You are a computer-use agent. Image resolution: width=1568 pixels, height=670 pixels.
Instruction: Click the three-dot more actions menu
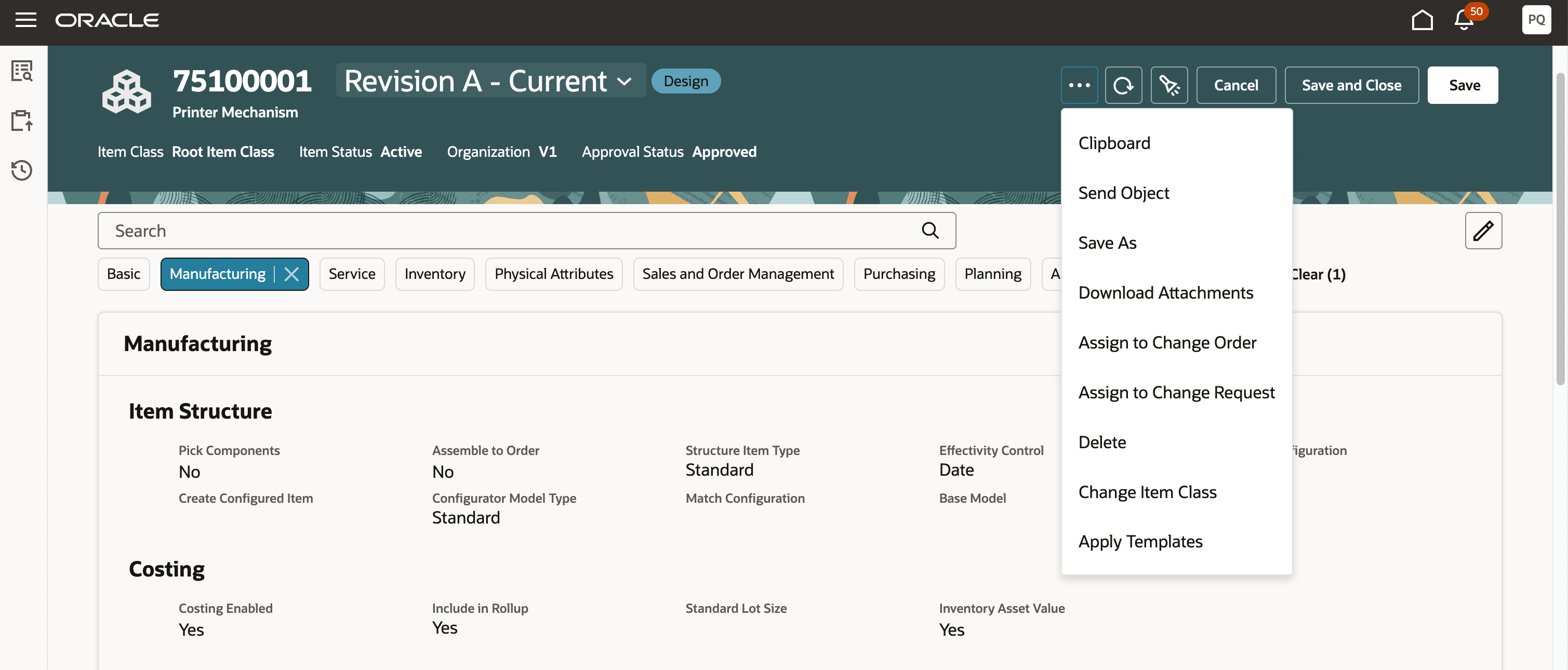(1079, 85)
